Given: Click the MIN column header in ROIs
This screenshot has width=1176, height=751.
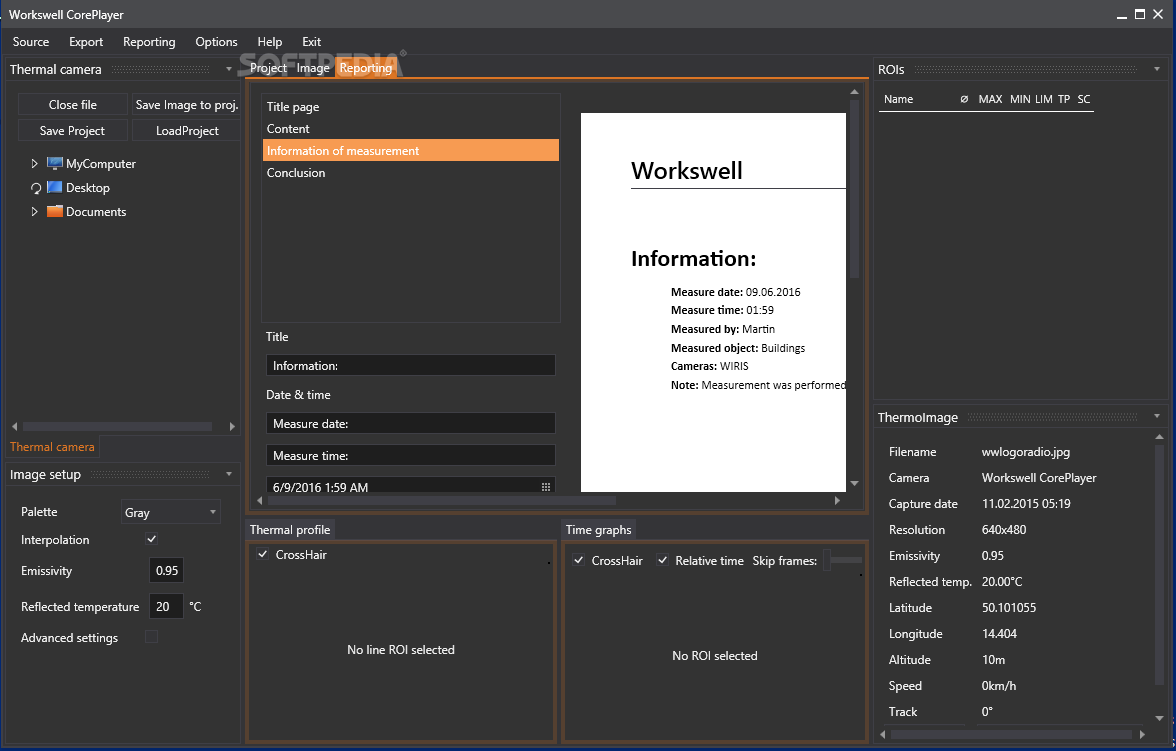Looking at the screenshot, I should (1019, 99).
